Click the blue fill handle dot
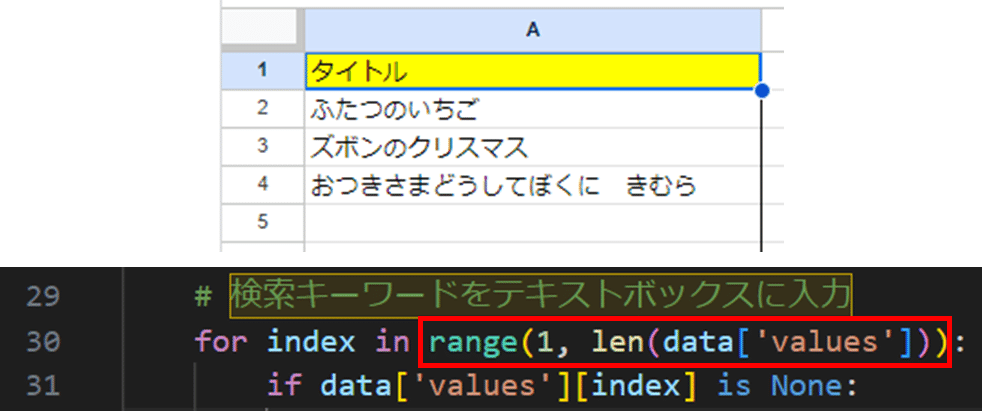Image resolution: width=982 pixels, height=411 pixels. (x=762, y=91)
